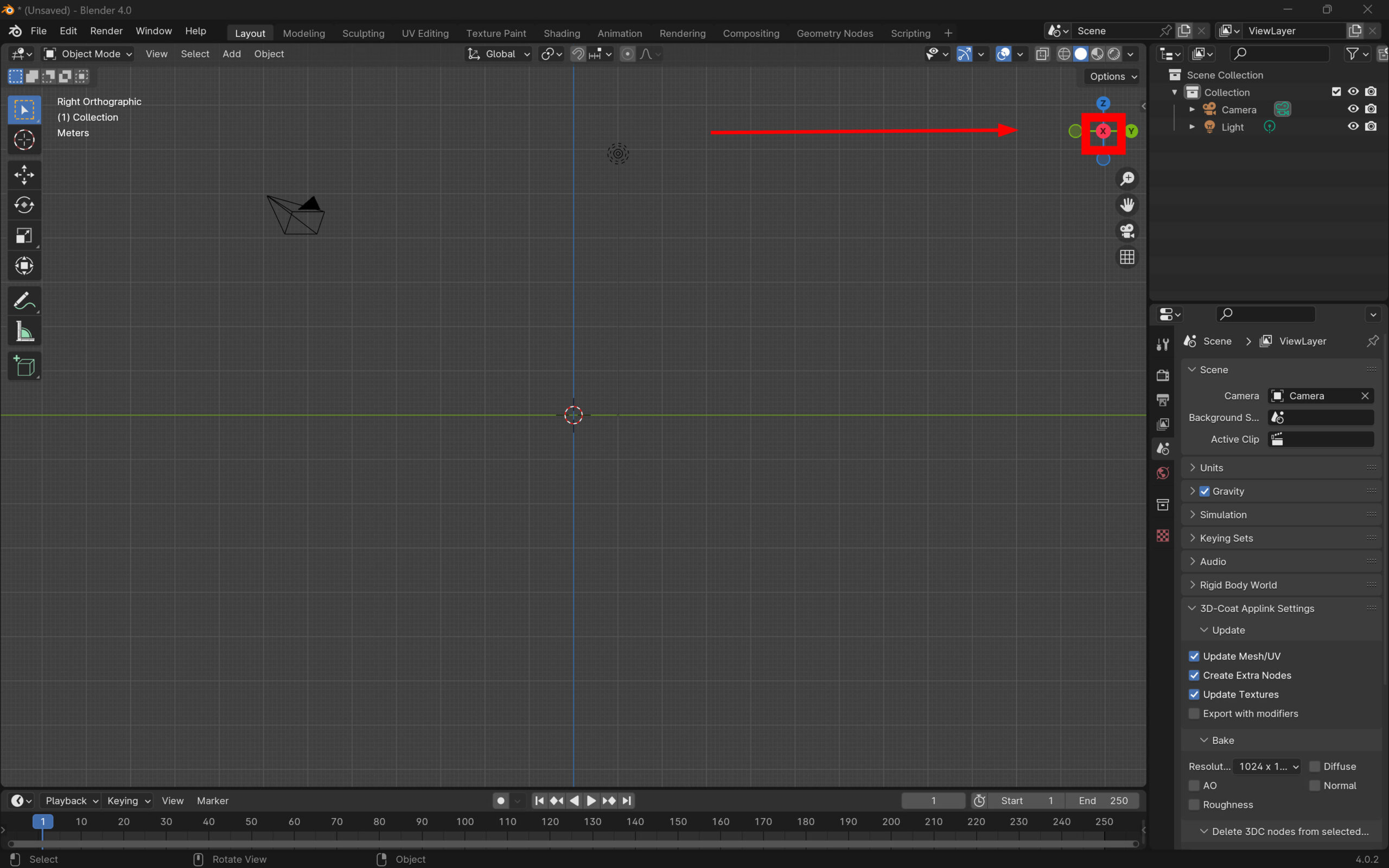Select the Move tool in toolbar
The image size is (1389, 868).
(x=24, y=175)
